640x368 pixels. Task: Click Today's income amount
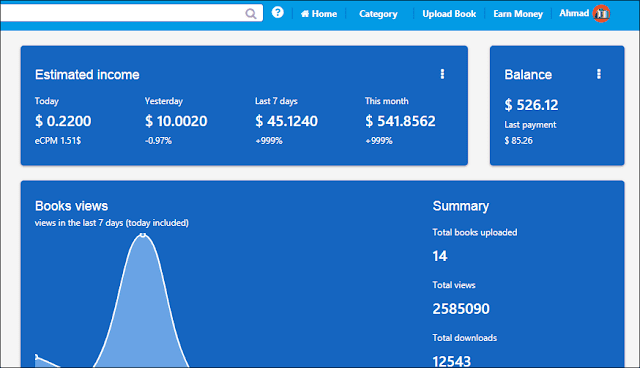63,121
